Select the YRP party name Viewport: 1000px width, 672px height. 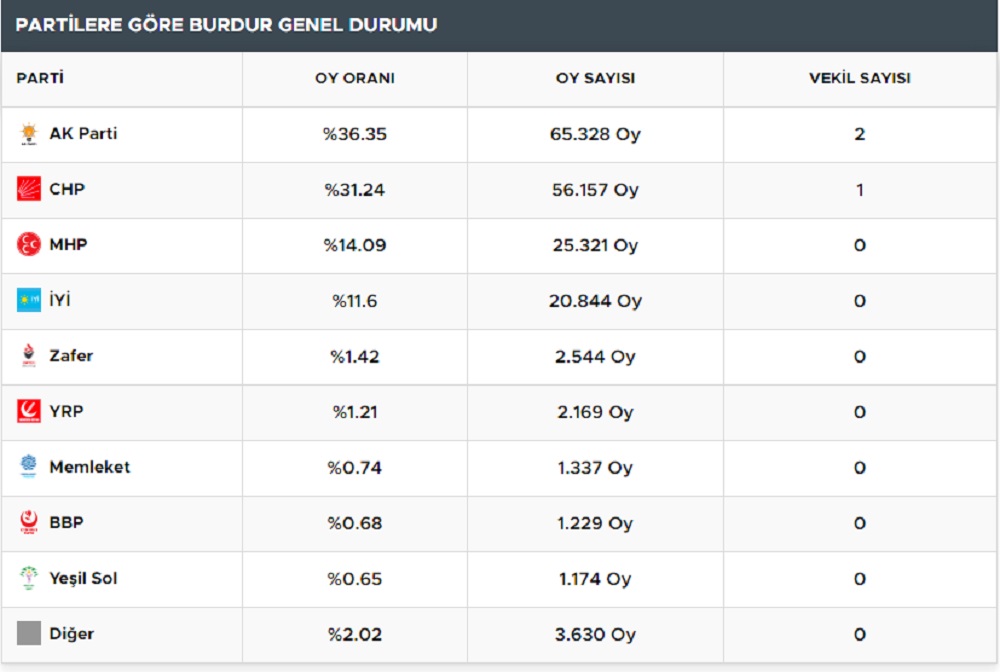point(66,411)
